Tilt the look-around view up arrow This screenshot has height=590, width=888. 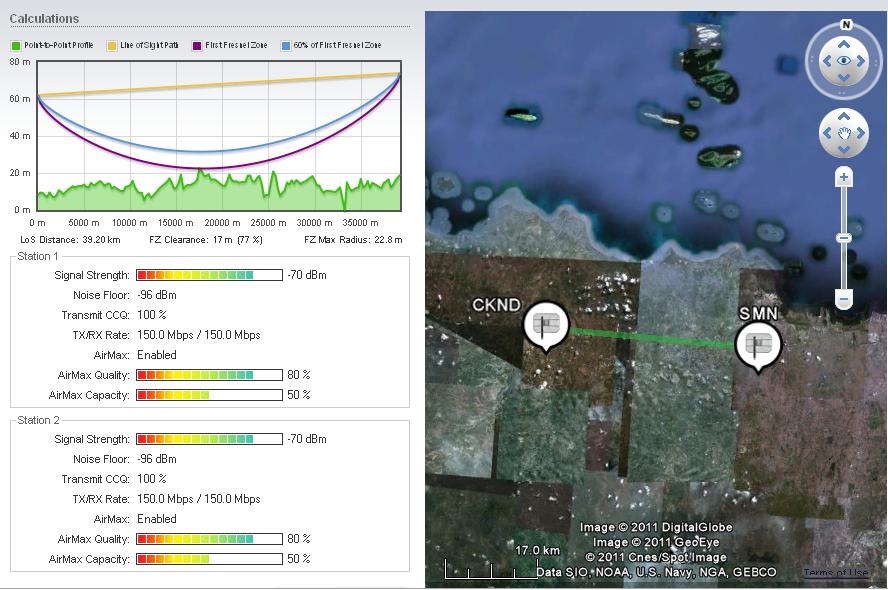click(844, 45)
